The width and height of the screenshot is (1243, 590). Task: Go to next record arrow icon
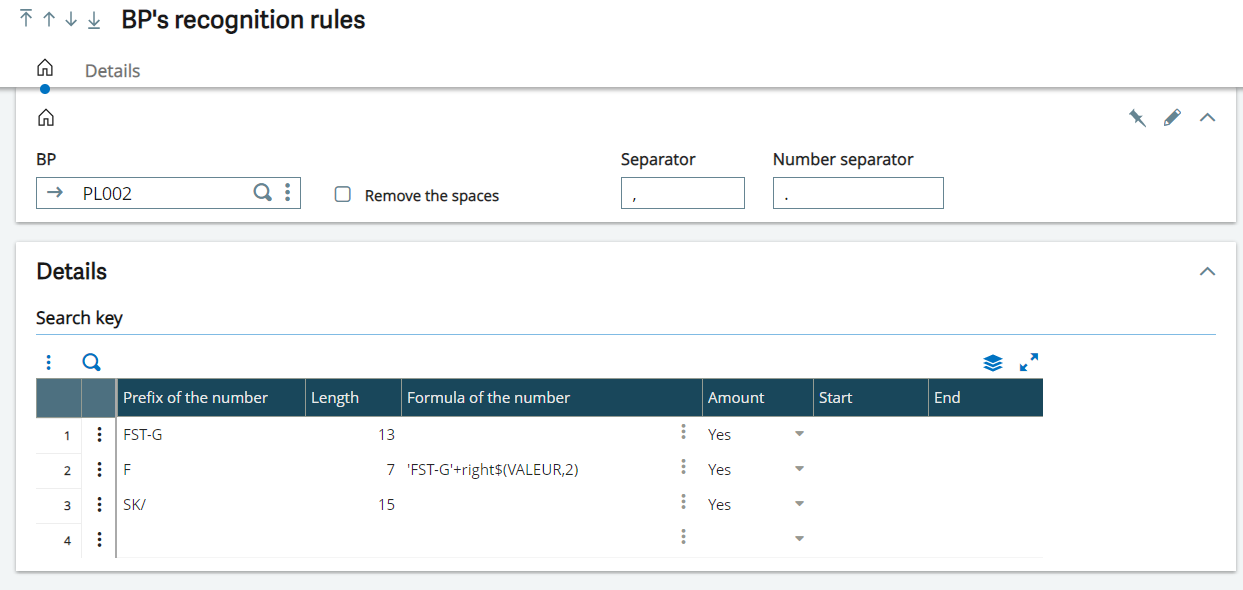tap(71, 19)
